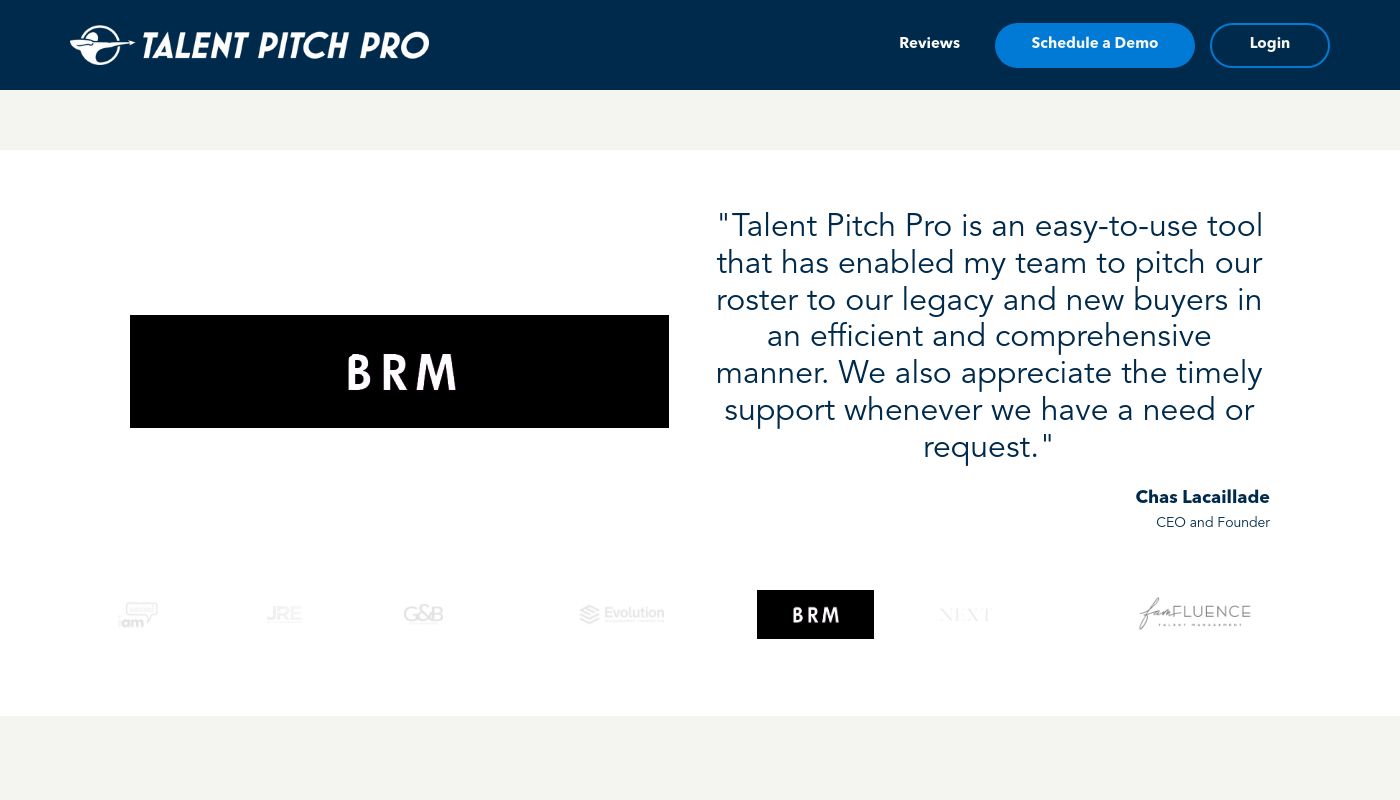The height and width of the screenshot is (800, 1400).
Task: Show the fanFLUENCE logo testimonial
Action: 1195,612
